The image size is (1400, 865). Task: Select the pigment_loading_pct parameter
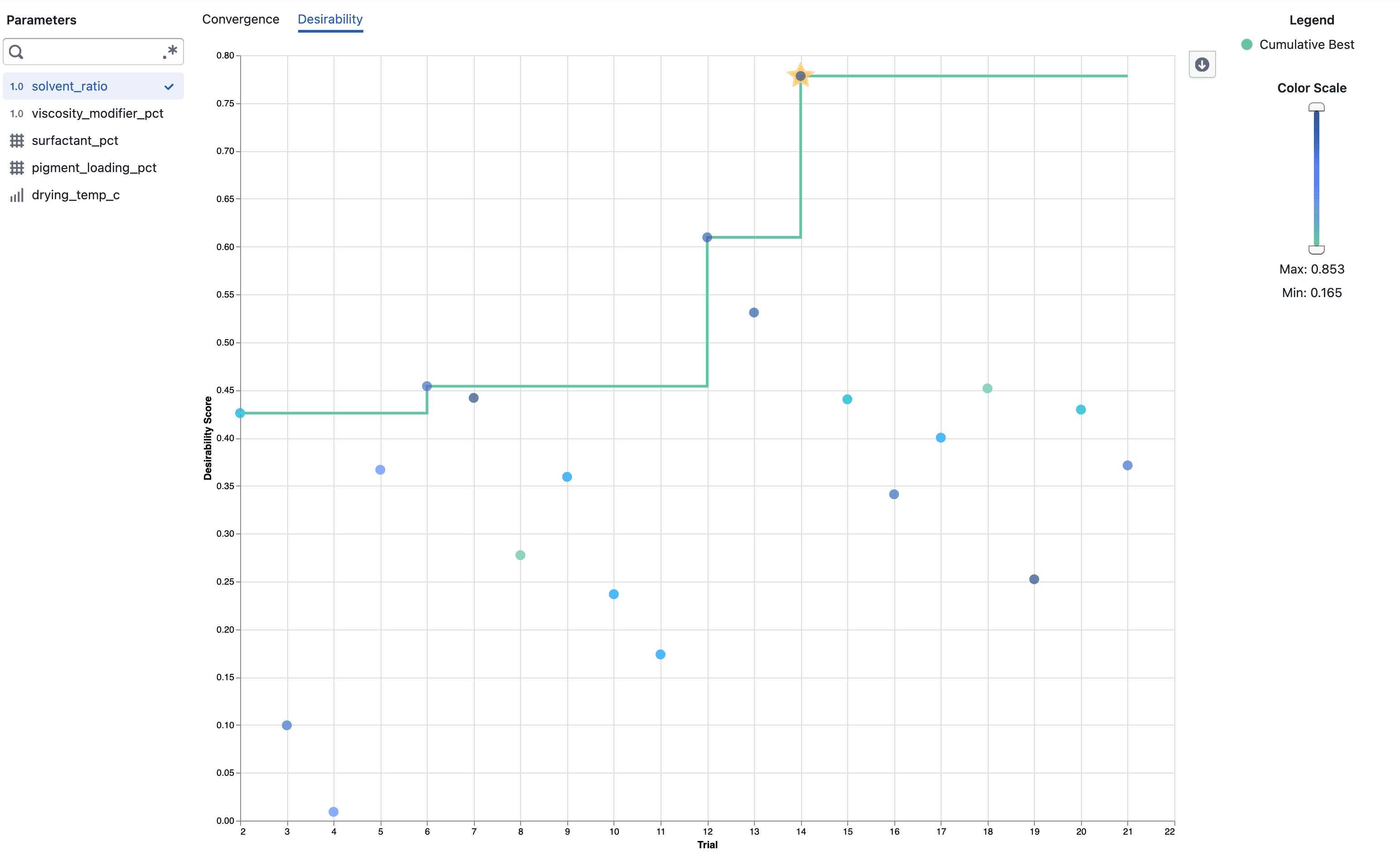click(93, 168)
